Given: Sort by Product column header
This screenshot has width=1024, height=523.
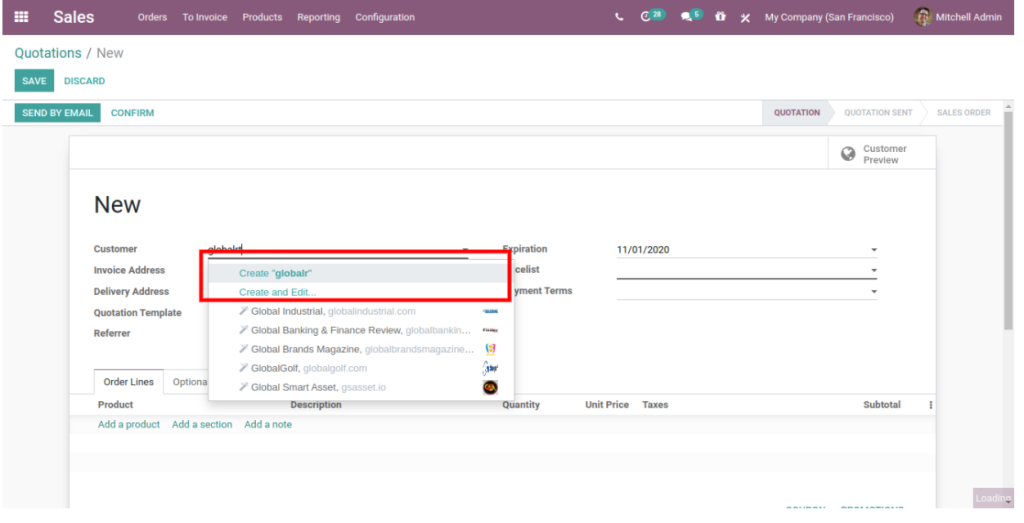Looking at the screenshot, I should click(x=116, y=405).
